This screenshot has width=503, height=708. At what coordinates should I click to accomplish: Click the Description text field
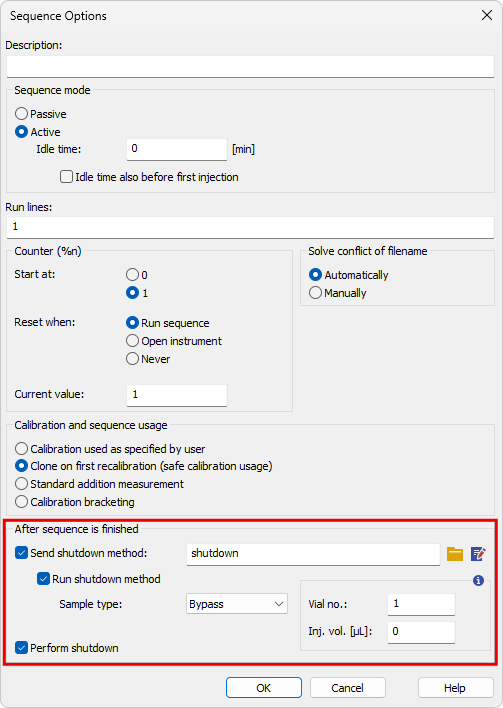(251, 67)
